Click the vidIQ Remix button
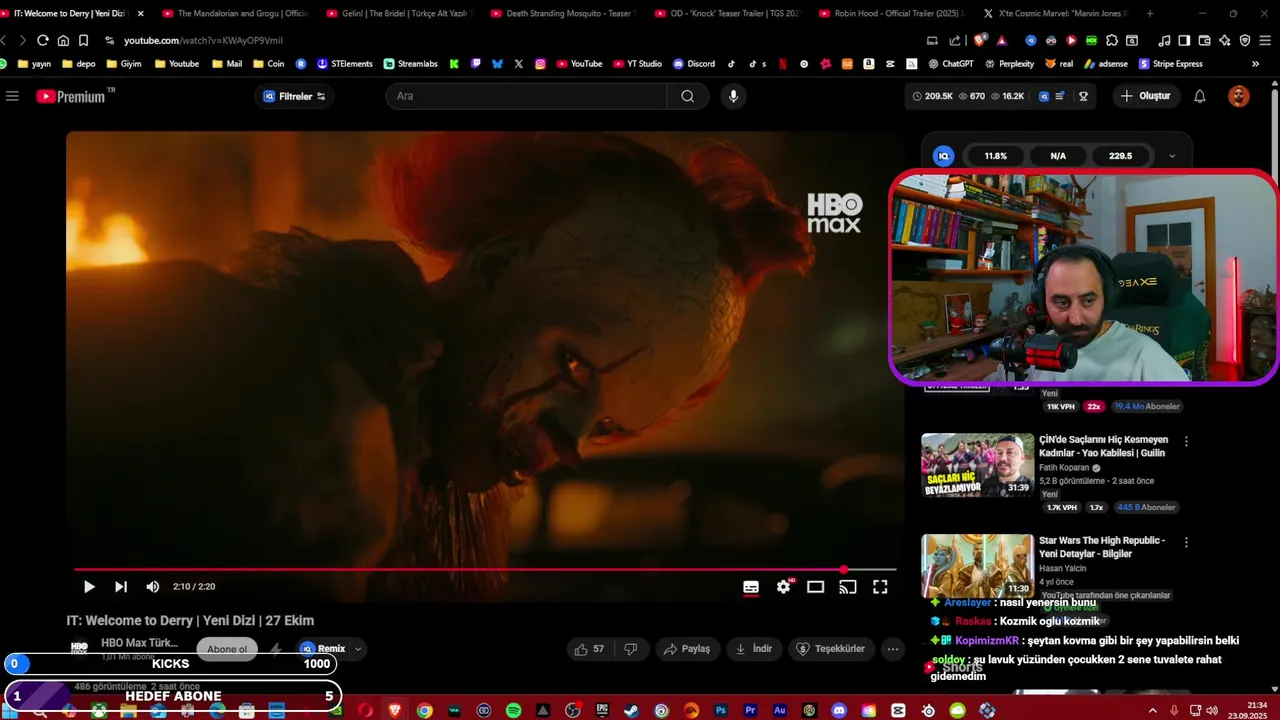This screenshot has width=1280, height=720. click(x=323, y=649)
